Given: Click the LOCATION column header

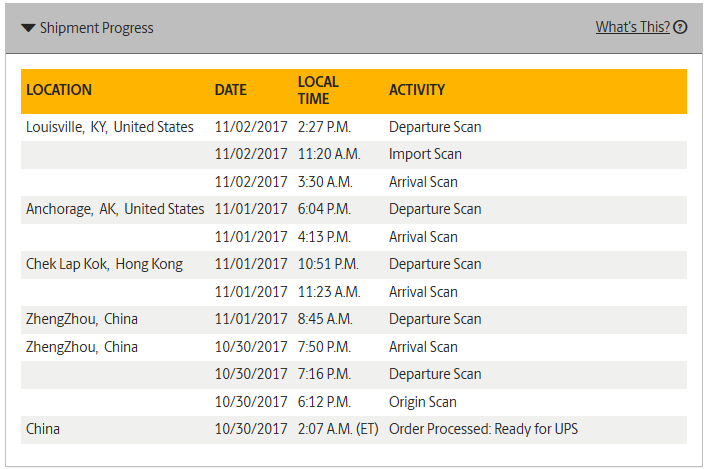Looking at the screenshot, I should (x=59, y=90).
